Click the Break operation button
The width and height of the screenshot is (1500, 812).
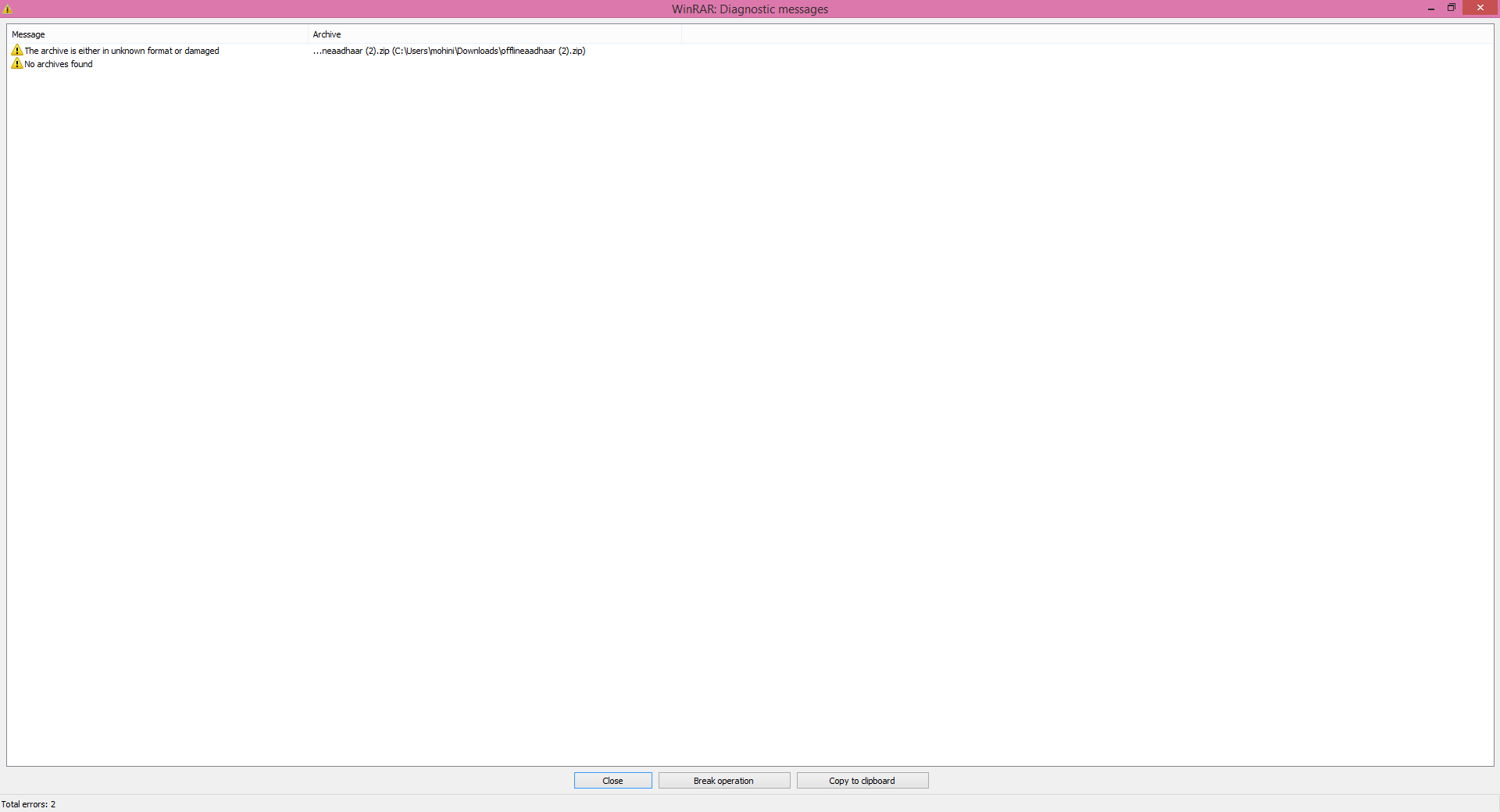point(723,781)
